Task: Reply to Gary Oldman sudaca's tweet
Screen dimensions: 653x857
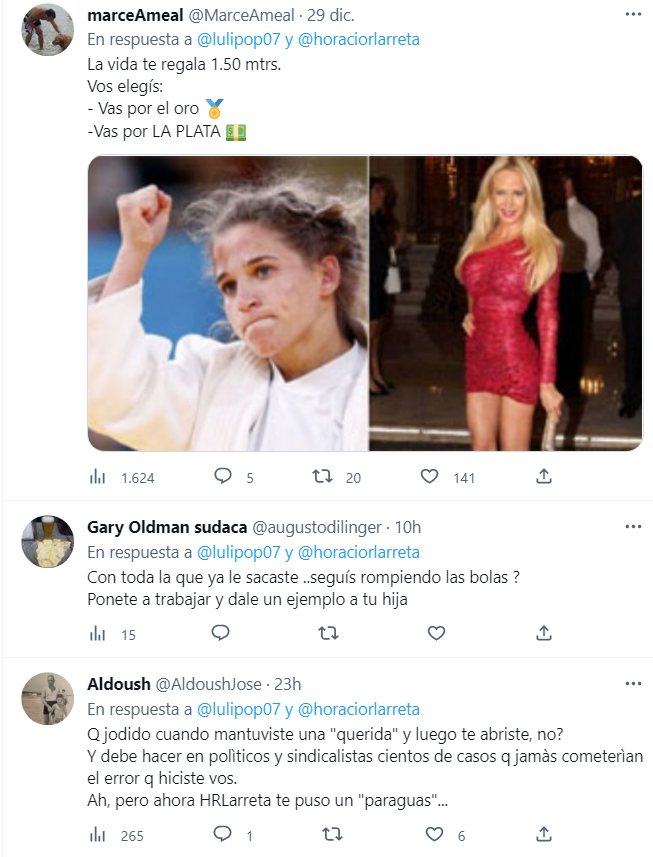Action: (x=222, y=632)
